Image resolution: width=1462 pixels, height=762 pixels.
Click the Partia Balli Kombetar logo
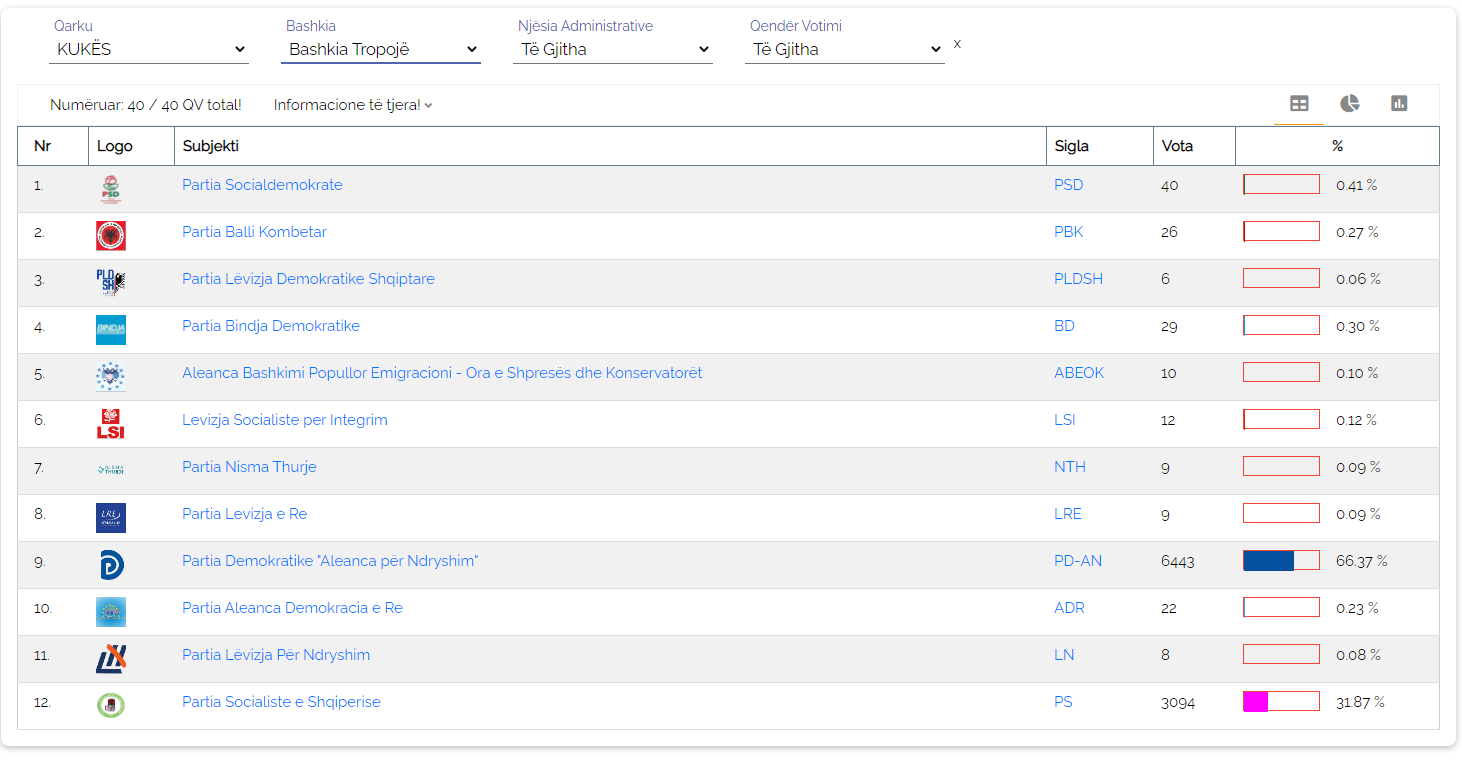click(x=111, y=235)
